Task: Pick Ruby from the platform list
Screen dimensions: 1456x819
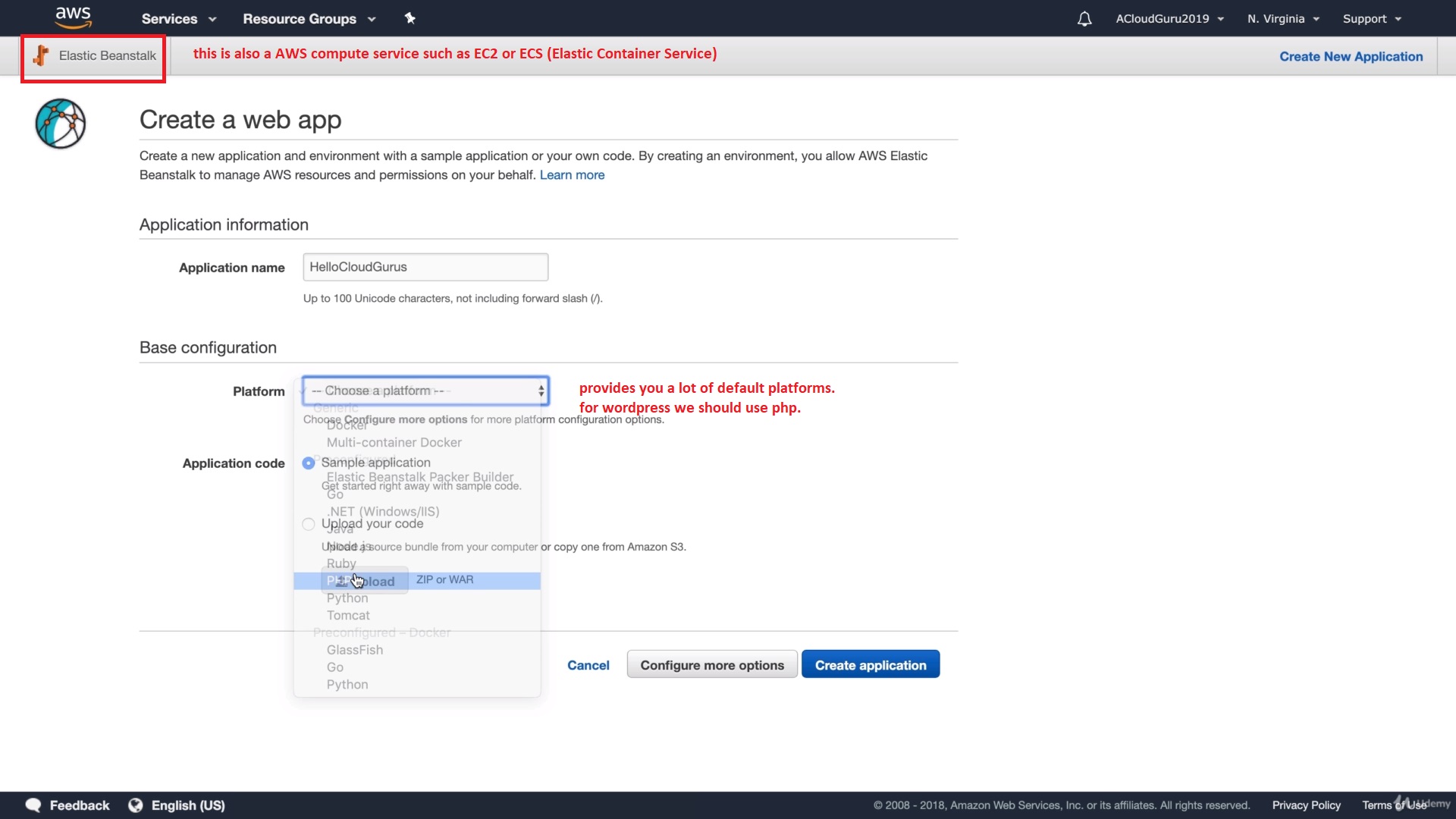Action: click(341, 563)
